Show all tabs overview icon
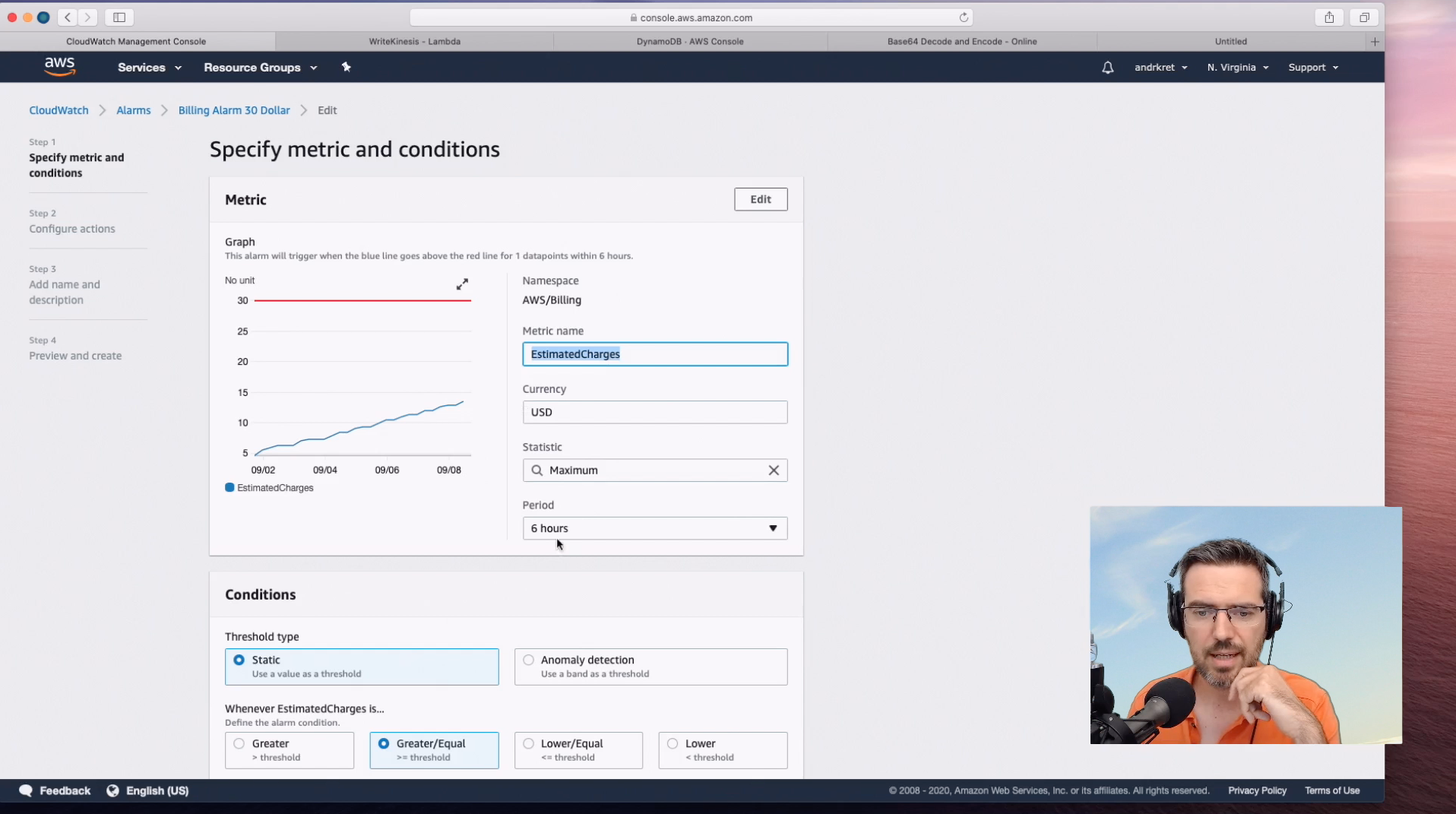 [x=1364, y=17]
